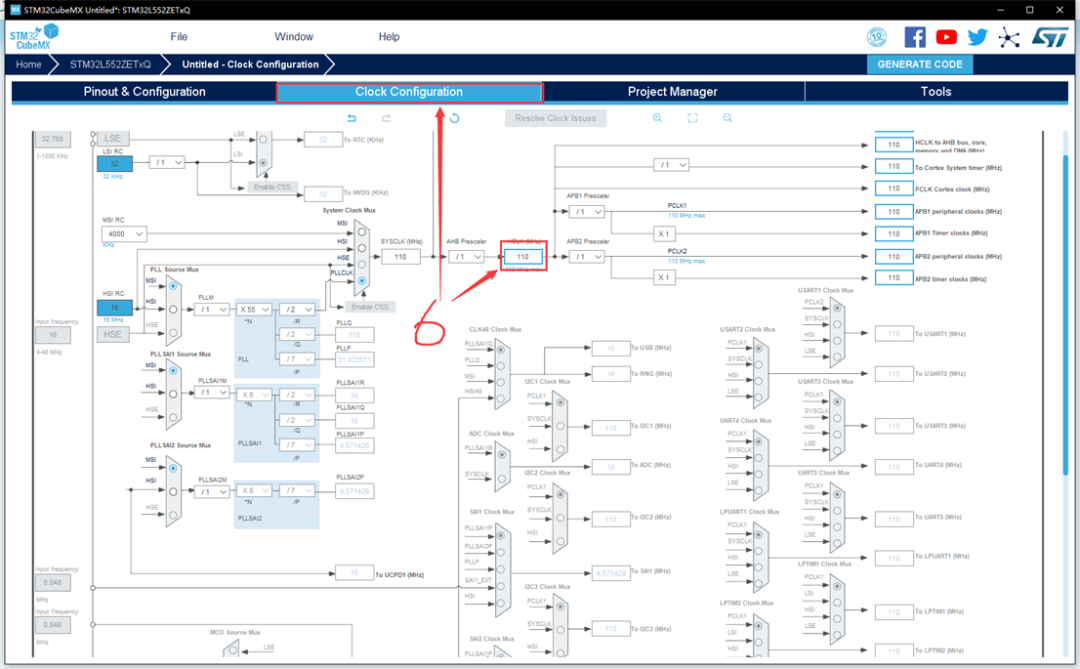Open the YouTube link icon
Image resolution: width=1080 pixels, height=669 pixels.
tap(946, 37)
